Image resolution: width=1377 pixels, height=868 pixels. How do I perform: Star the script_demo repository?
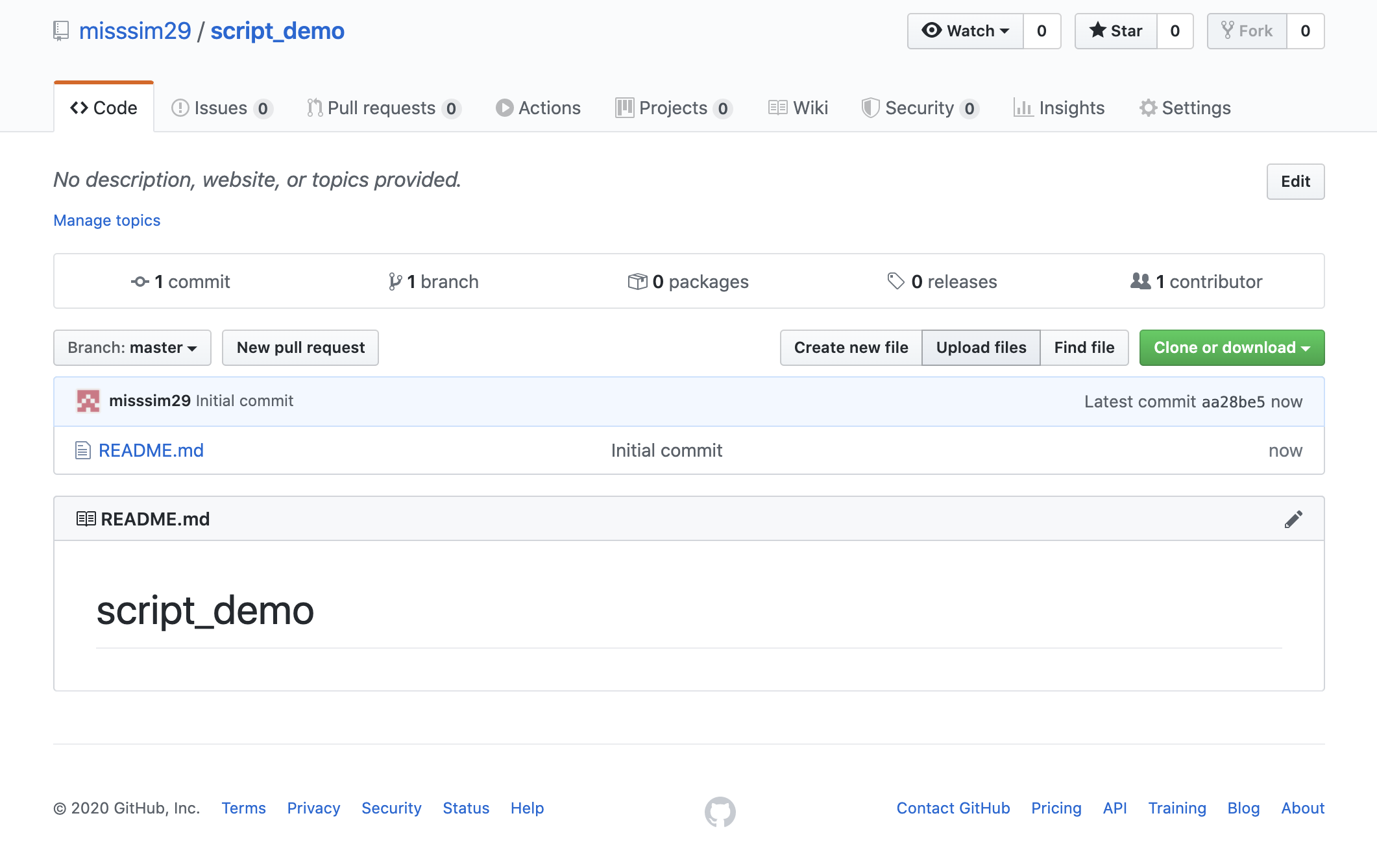(x=1115, y=31)
